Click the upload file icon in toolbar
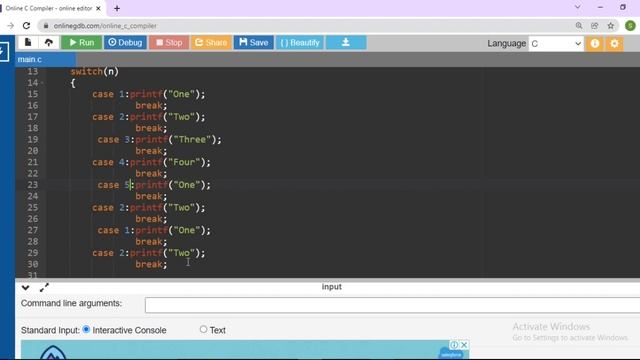640x360 pixels. tap(49, 42)
